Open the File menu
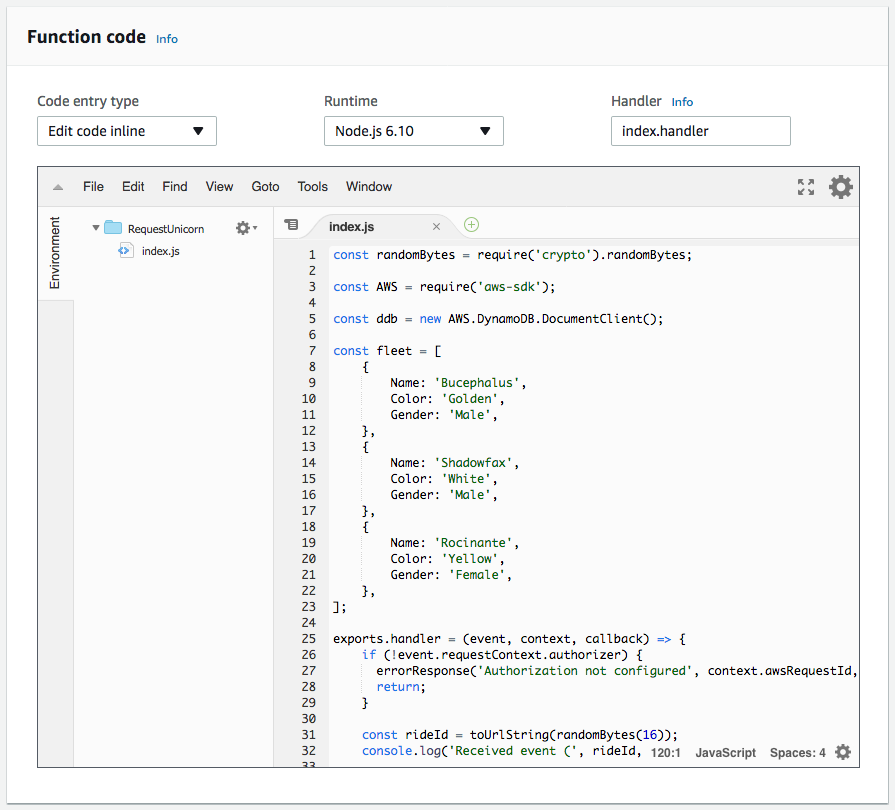This screenshot has height=810, width=895. (x=94, y=187)
